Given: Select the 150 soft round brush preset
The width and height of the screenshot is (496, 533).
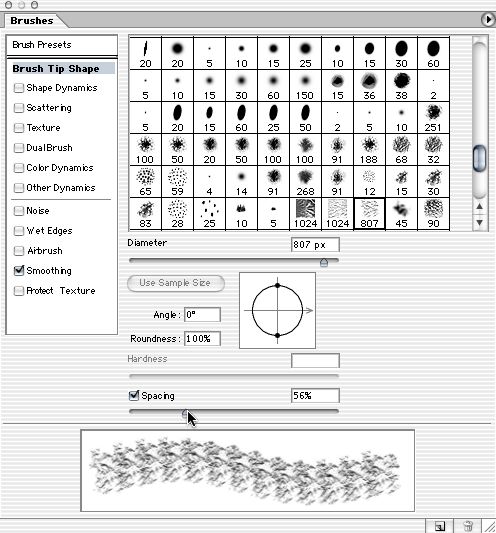Looking at the screenshot, I should pyautogui.click(x=305, y=86).
